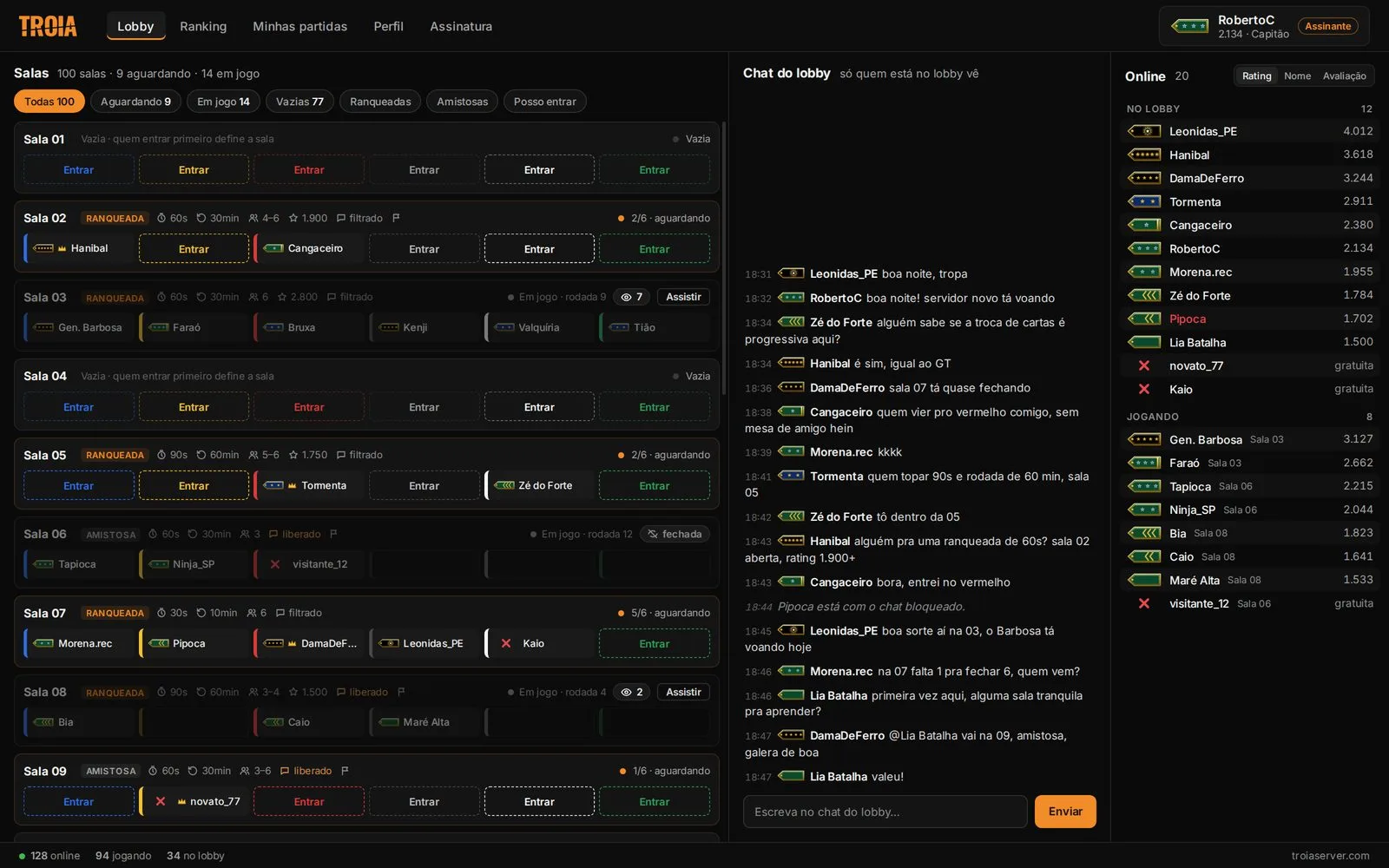This screenshot has width=1389, height=868.
Task: Click the Assinante badge on the profile card
Action: tap(1328, 26)
